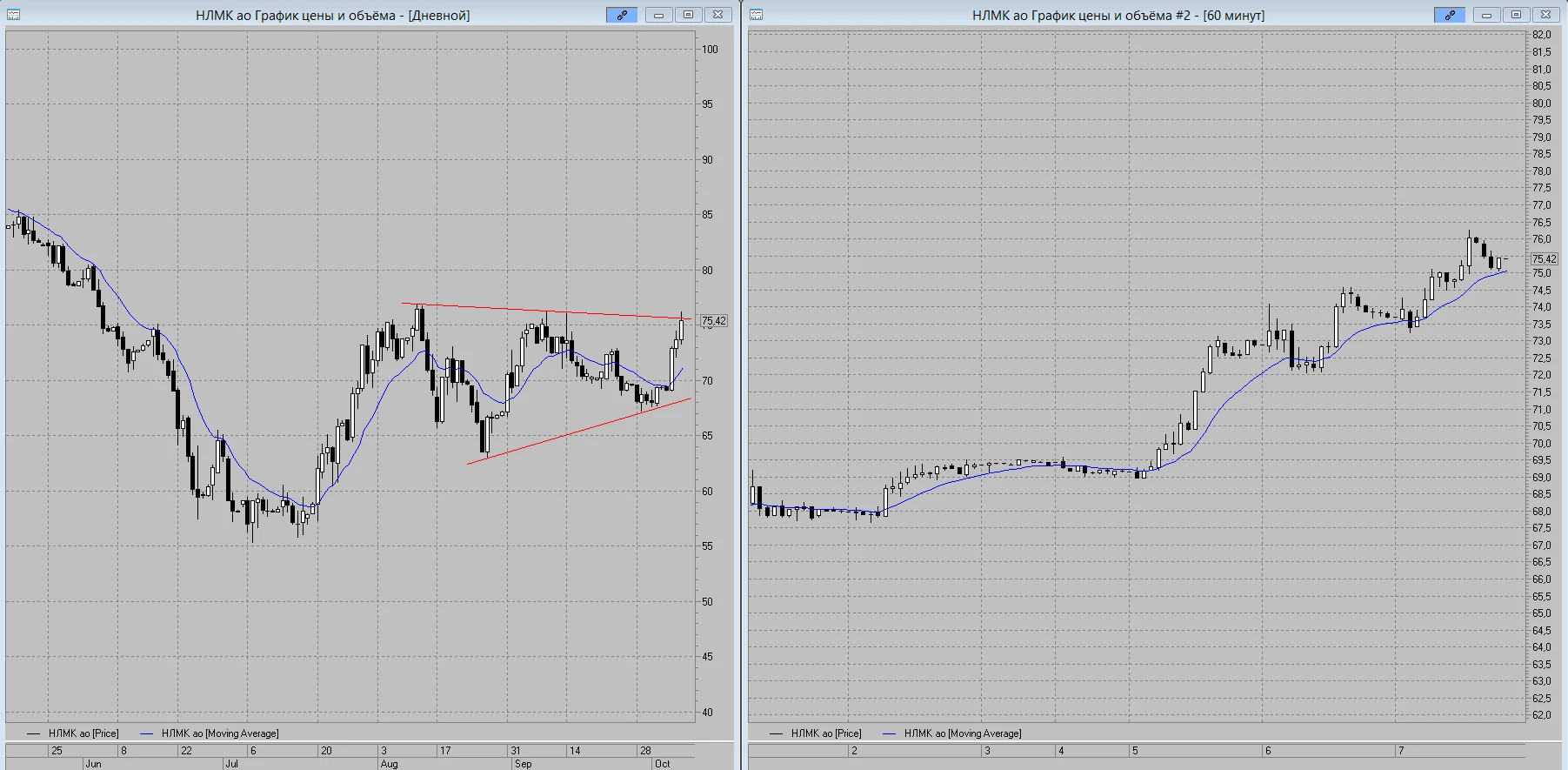Click the date label 25 on daily time axis

(57, 751)
